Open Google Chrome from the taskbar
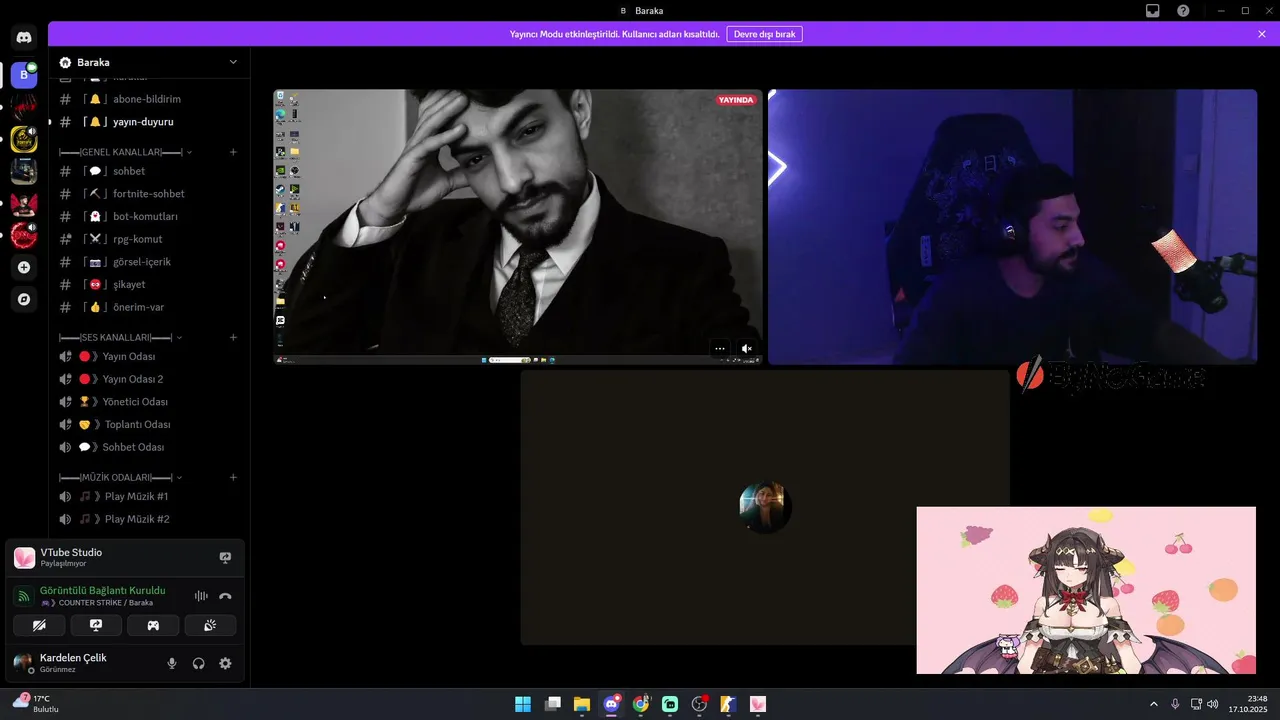1280x720 pixels. tap(640, 704)
